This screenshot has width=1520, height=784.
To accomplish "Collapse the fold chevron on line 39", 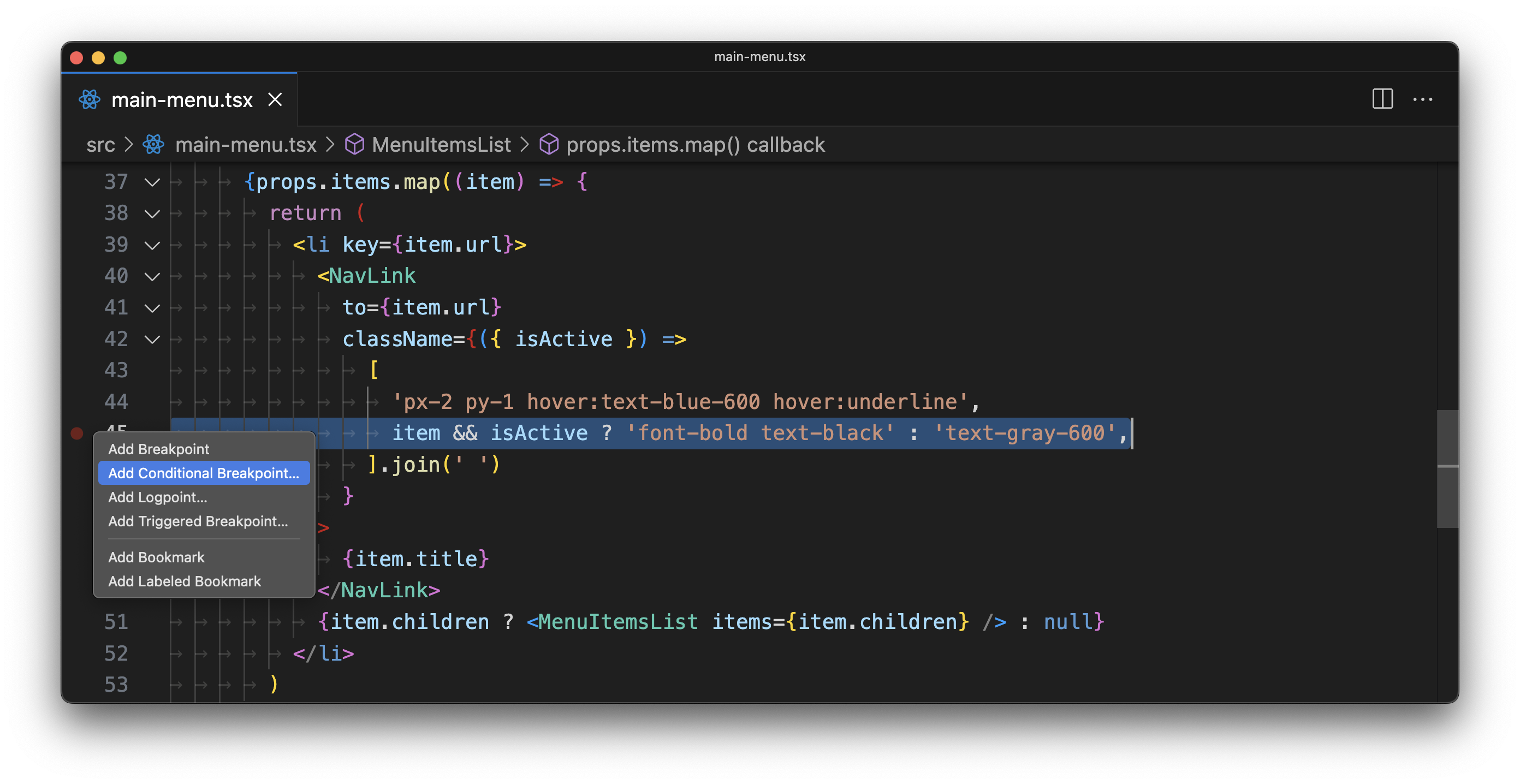I will click(x=152, y=245).
